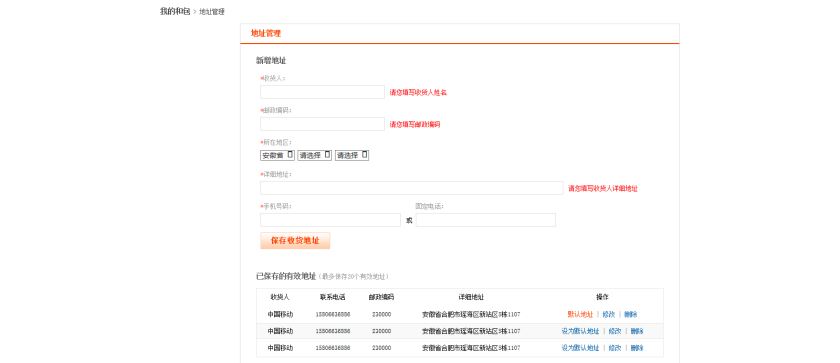This screenshot has height=363, width=840.
Task: Click the 保存收货地址 save button
Action: tap(295, 241)
